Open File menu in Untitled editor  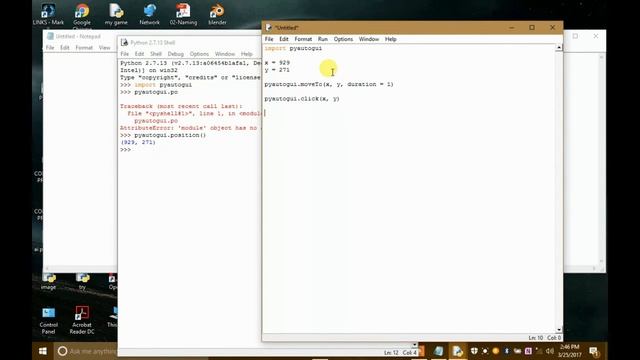[x=269, y=39]
